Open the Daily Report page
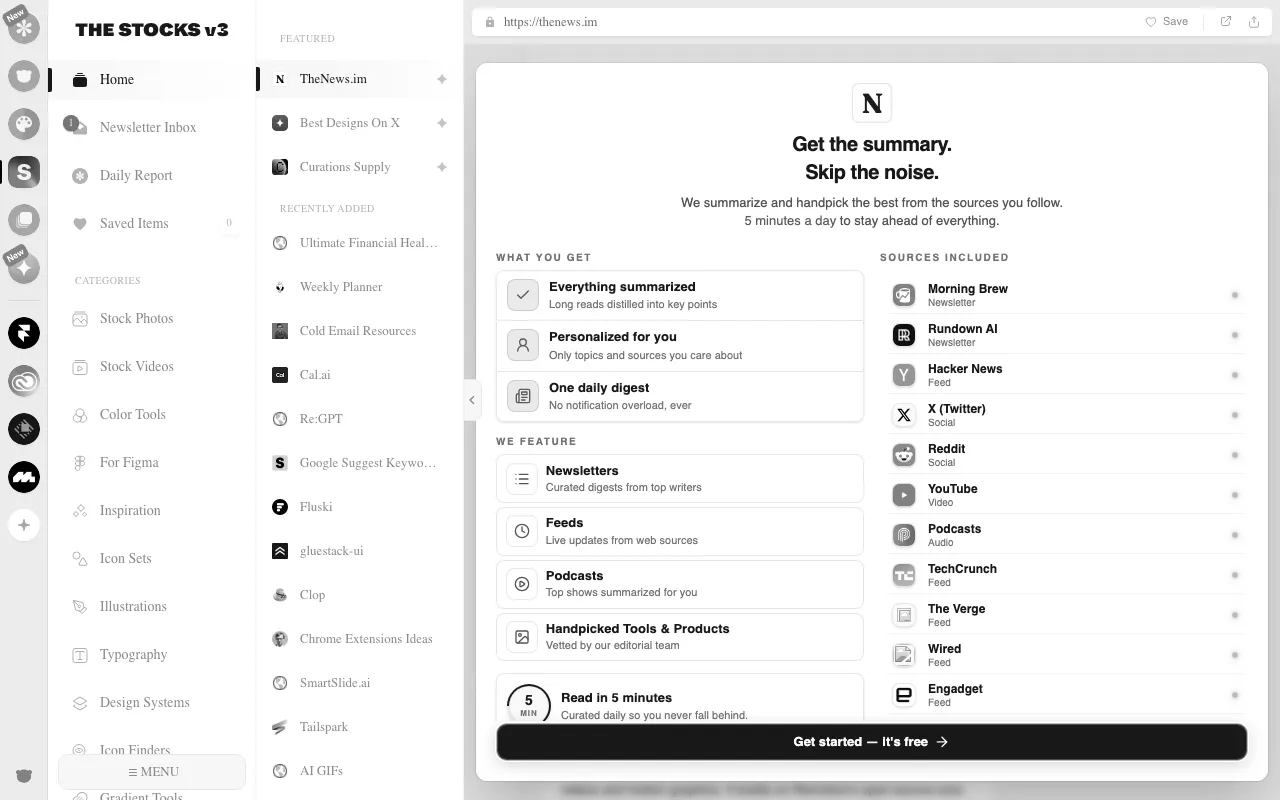This screenshot has height=800, width=1280. [x=152, y=175]
